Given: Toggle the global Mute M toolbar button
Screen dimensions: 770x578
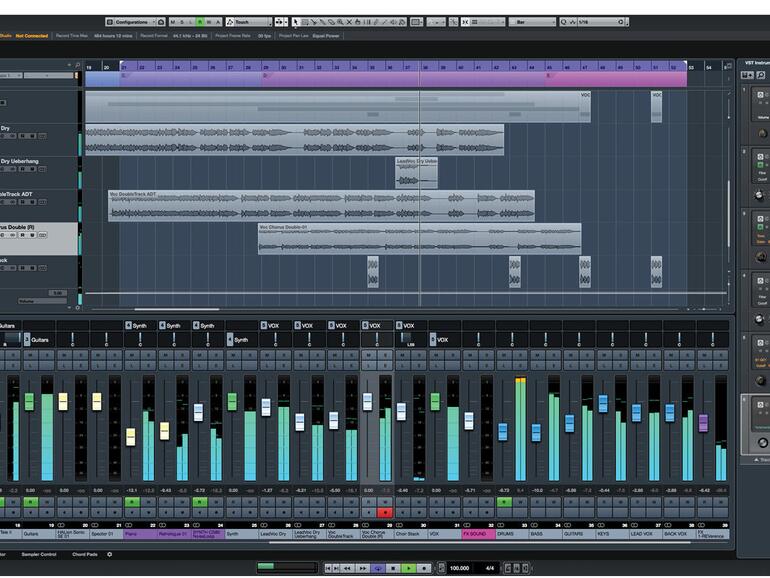Looking at the screenshot, I should pyautogui.click(x=172, y=22).
